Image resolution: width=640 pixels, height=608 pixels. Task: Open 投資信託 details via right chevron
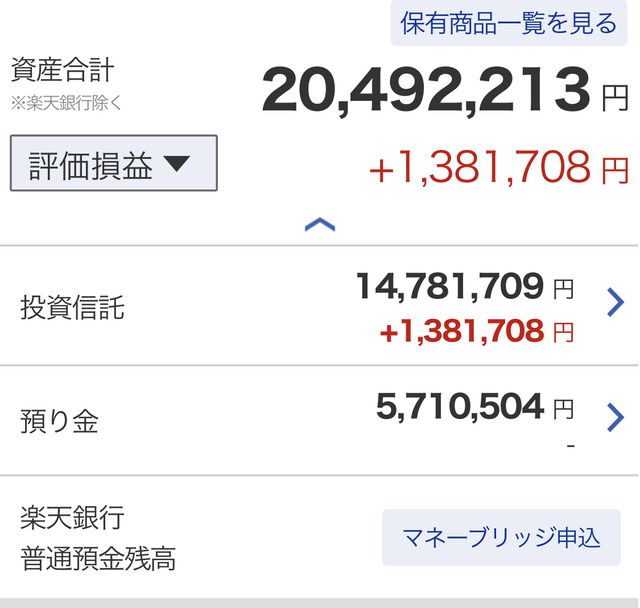point(615,302)
